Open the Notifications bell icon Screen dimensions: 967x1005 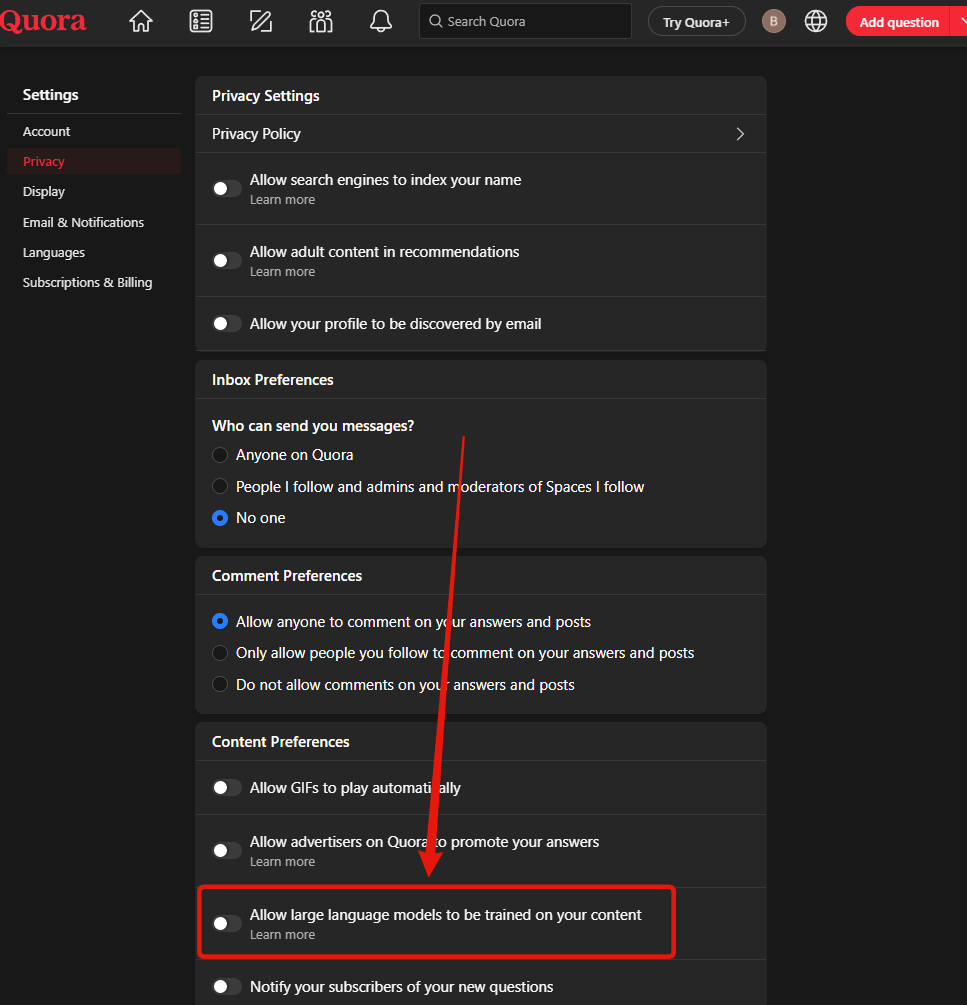(381, 21)
